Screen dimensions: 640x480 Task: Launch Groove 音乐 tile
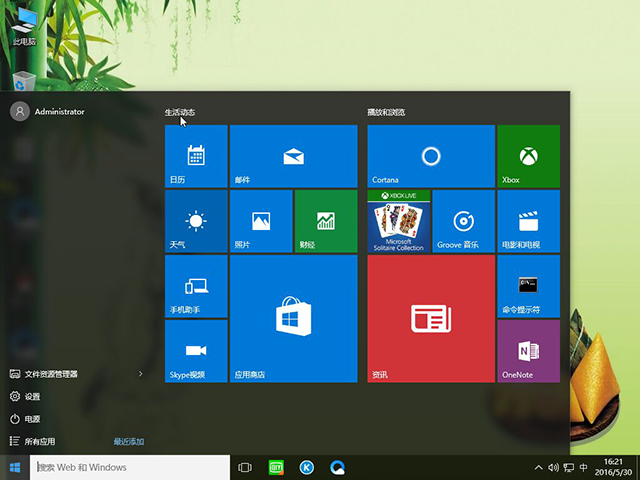(463, 221)
